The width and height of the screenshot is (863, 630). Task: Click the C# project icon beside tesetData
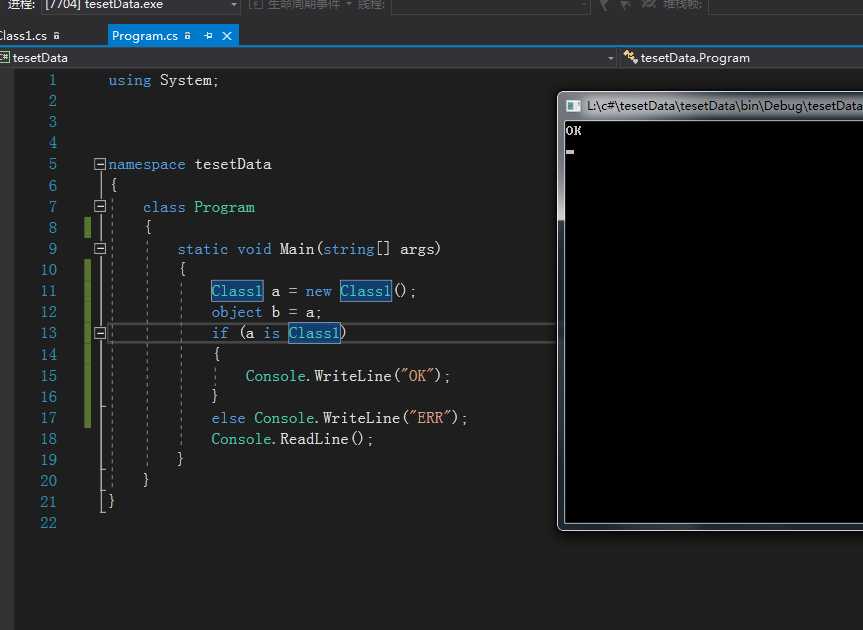pyautogui.click(x=5, y=57)
